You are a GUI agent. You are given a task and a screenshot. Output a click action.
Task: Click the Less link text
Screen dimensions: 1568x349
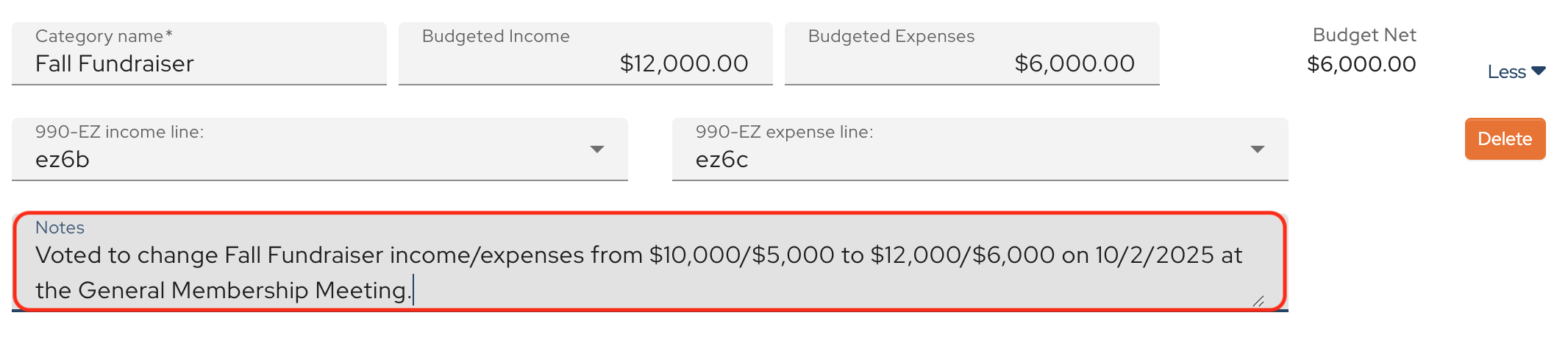1506,72
